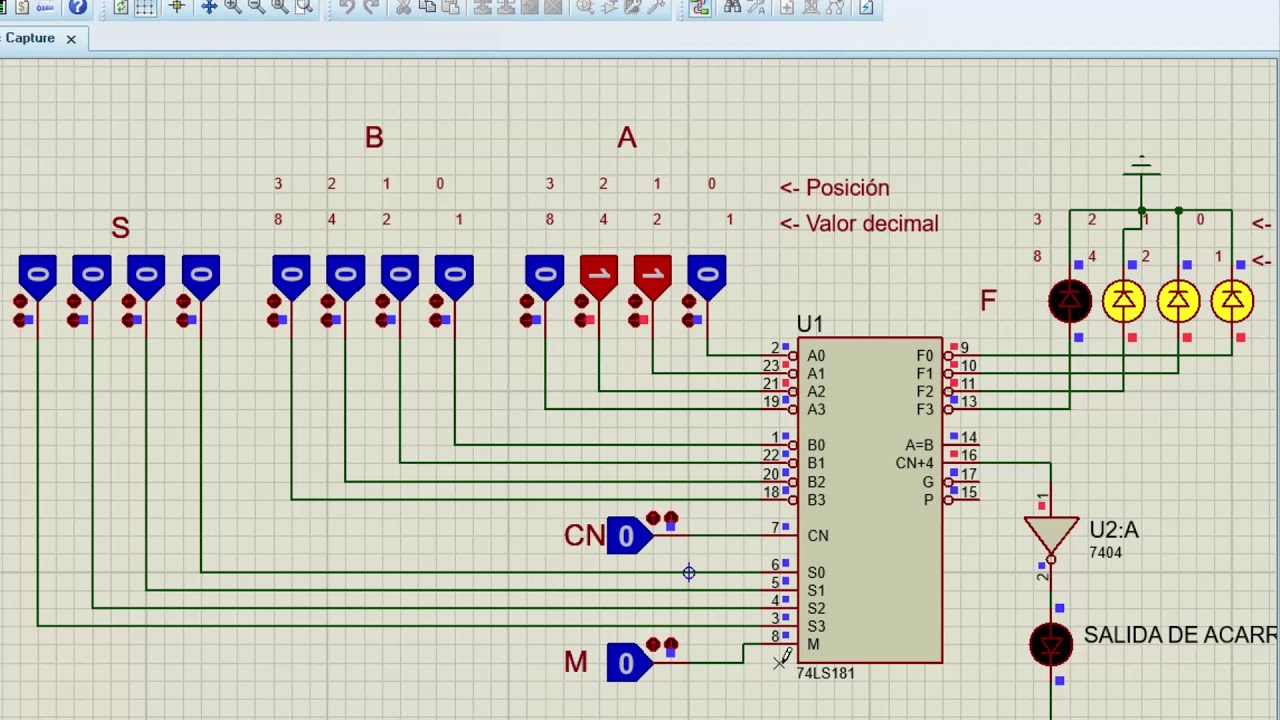The width and height of the screenshot is (1280, 720).
Task: Toggle A position 1 red logic state
Action: click(653, 277)
